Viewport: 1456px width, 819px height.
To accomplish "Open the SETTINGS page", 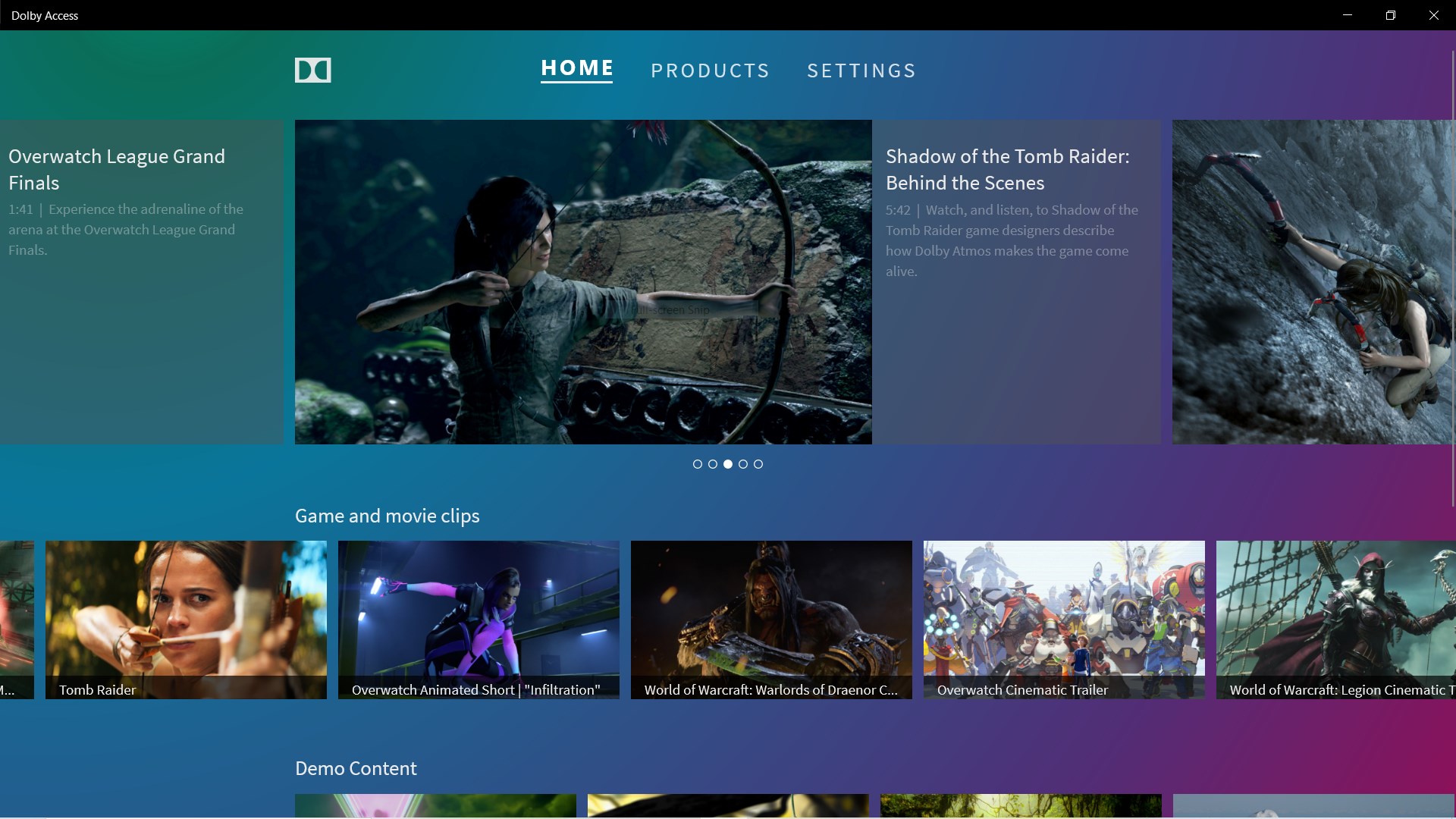I will (861, 71).
